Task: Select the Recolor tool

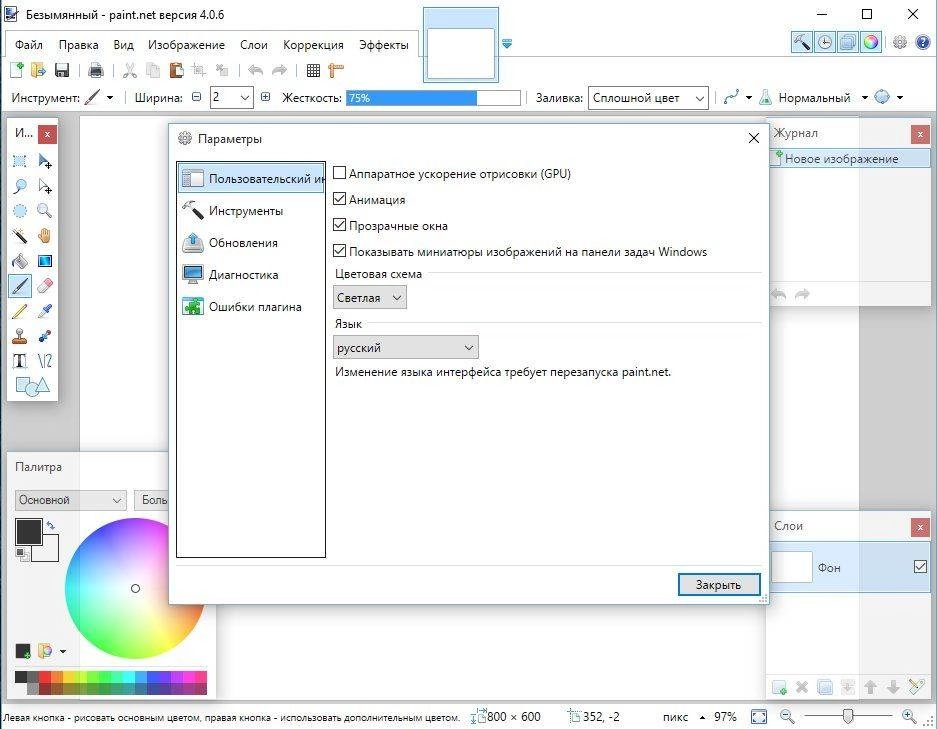Action: 45,336
